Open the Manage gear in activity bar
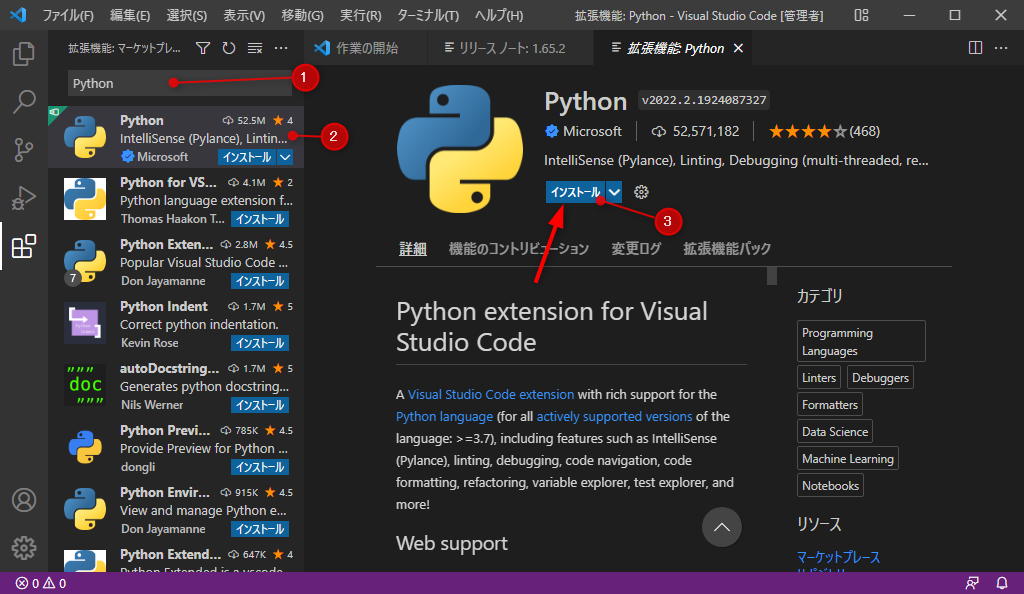The width and height of the screenshot is (1024, 594). click(24, 548)
